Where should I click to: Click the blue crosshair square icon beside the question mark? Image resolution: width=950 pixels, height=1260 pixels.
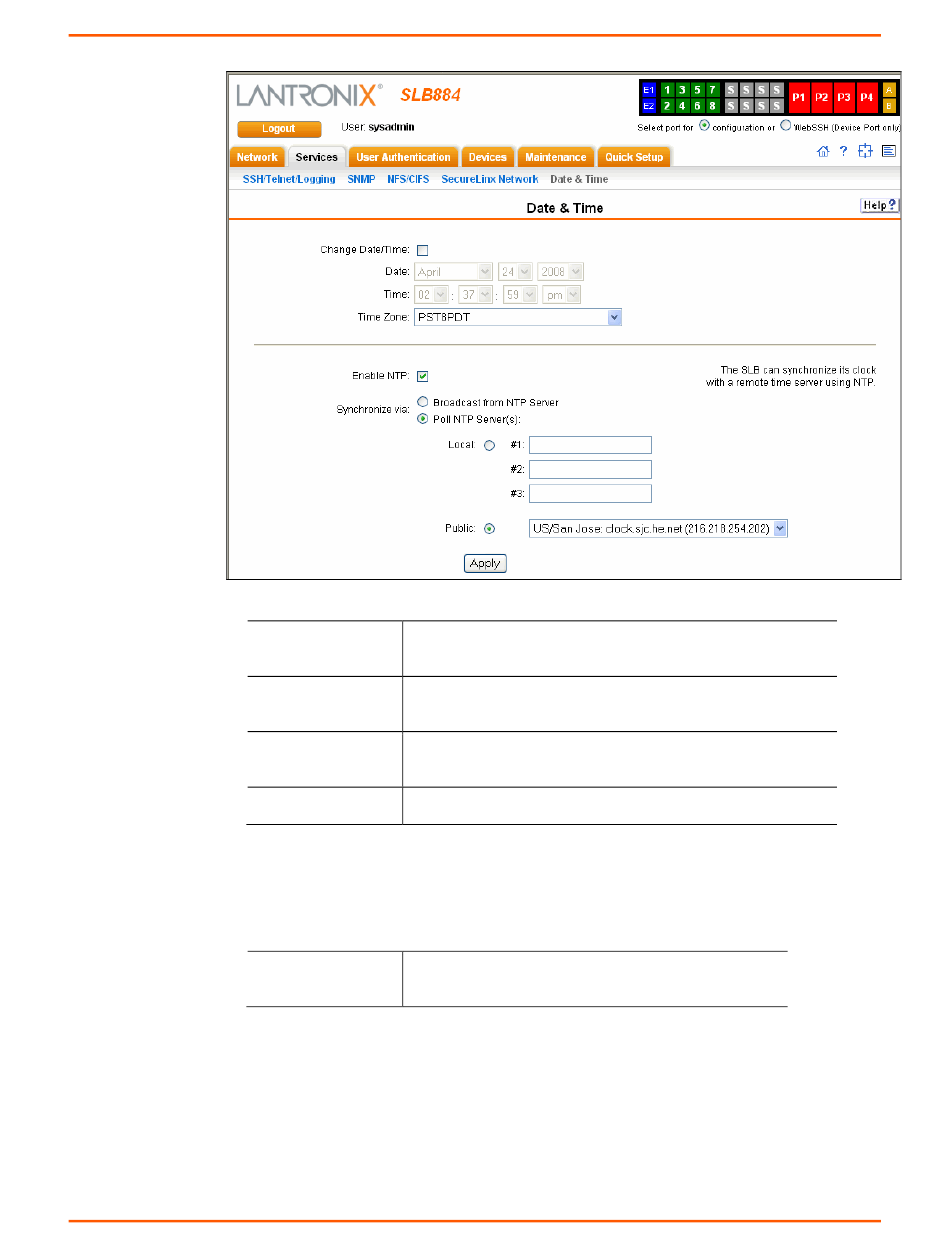coord(866,151)
